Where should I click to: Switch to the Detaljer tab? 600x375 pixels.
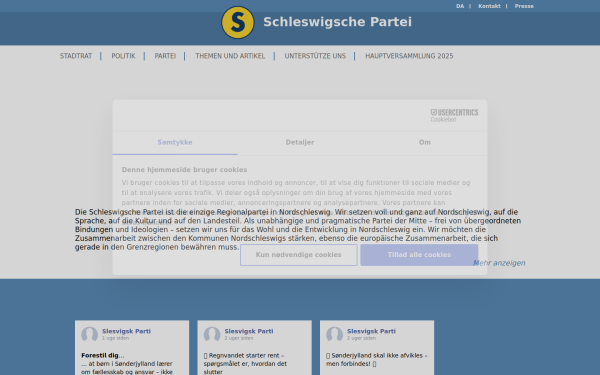[300, 142]
